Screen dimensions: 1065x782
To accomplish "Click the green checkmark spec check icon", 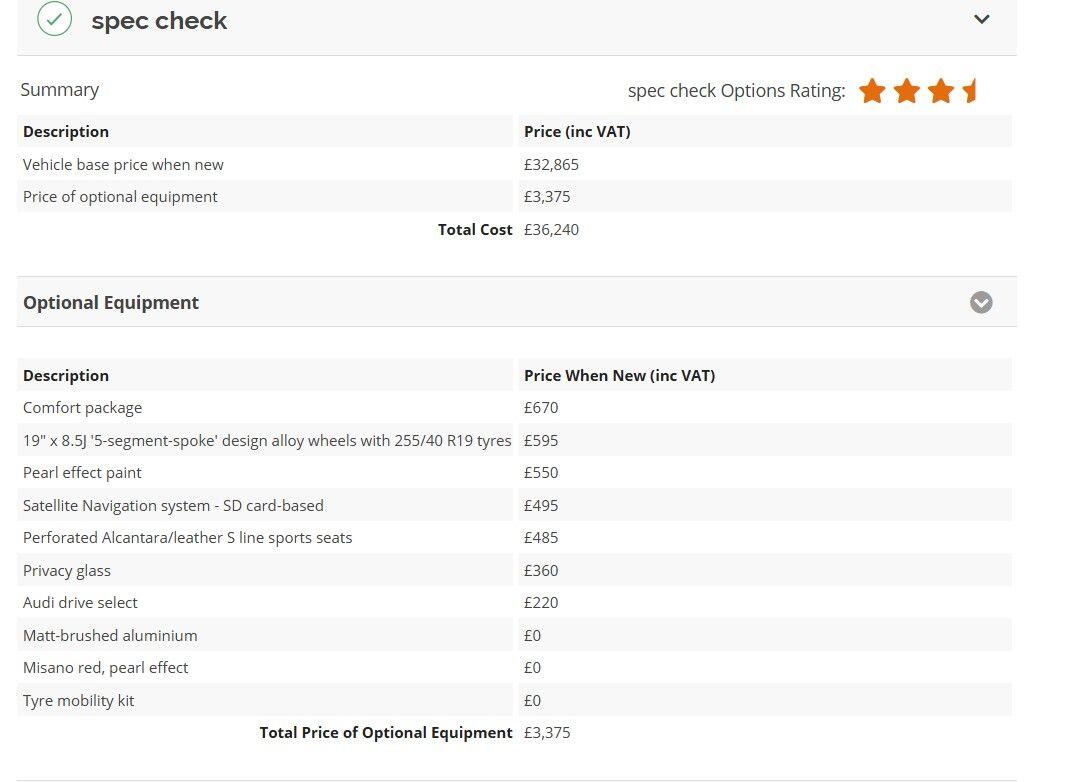I will click(54, 18).
